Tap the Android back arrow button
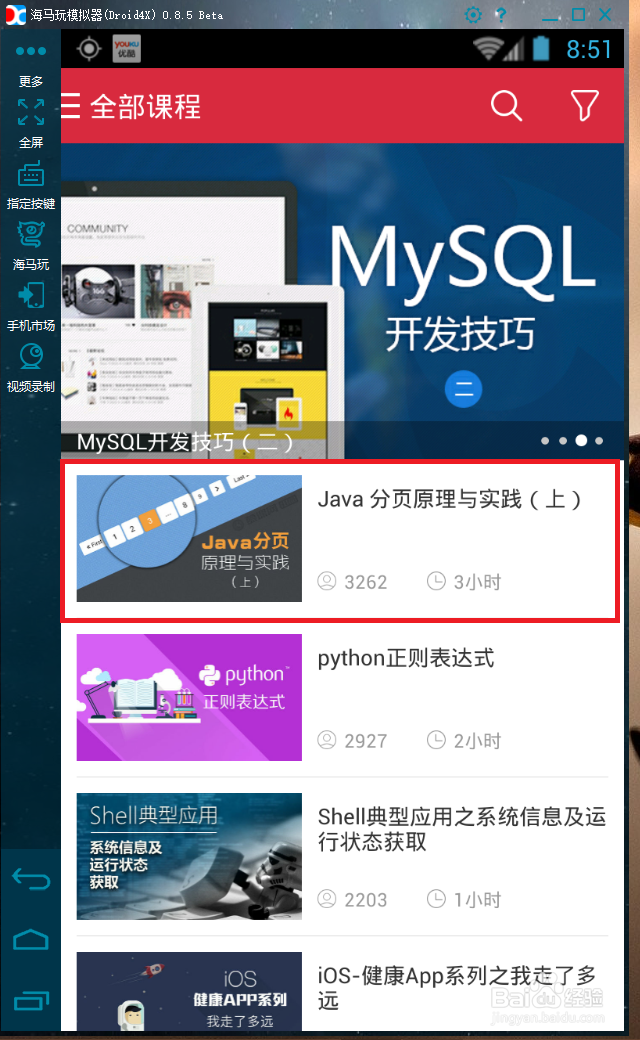Viewport: 640px width, 1040px height. pos(31,879)
